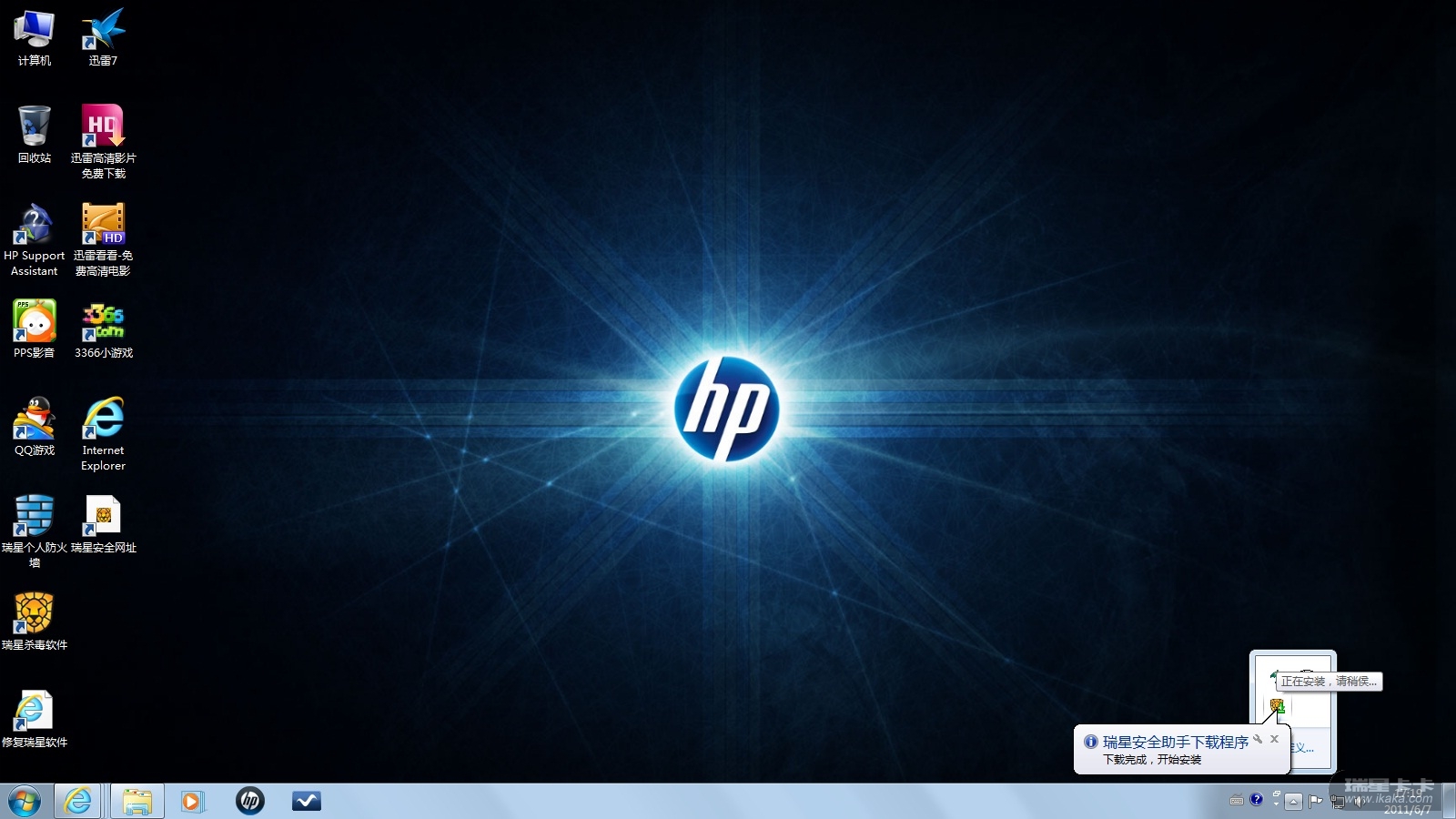Image resolution: width=1456 pixels, height=819 pixels.
Task: Click the on-screen keyboard tray icon
Action: (1236, 801)
